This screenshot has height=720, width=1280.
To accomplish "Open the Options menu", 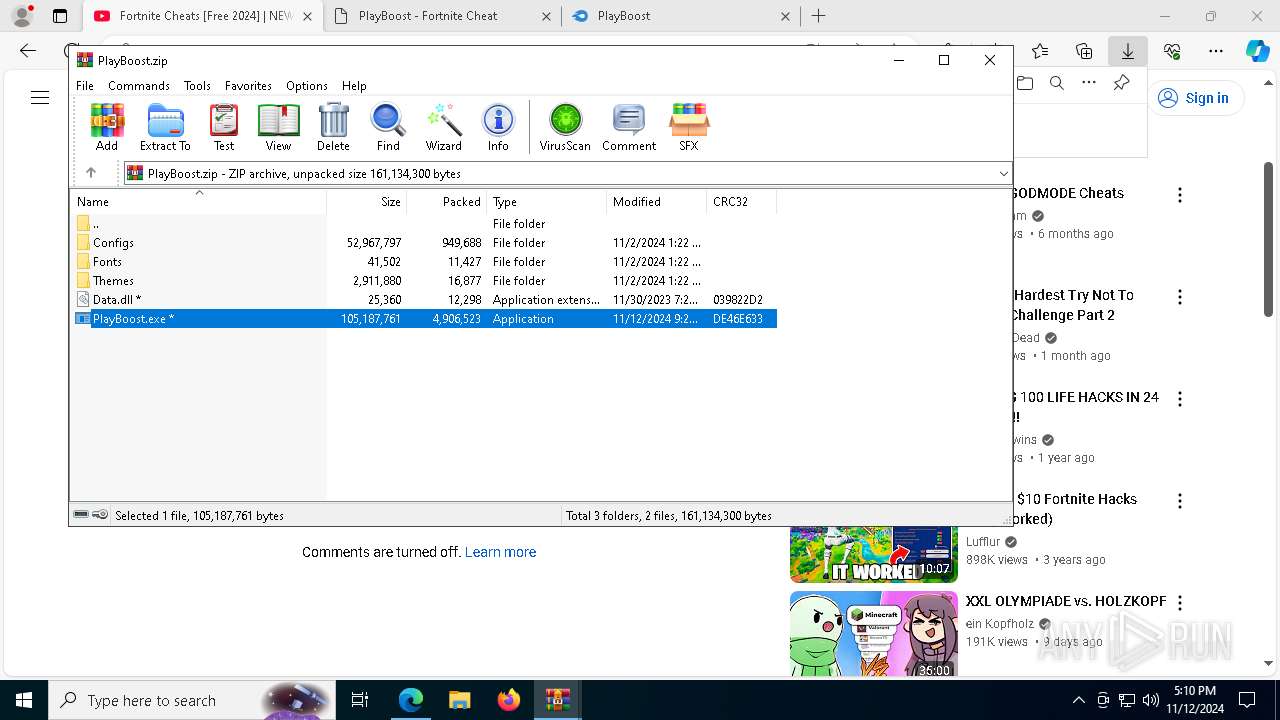I will pyautogui.click(x=307, y=86).
